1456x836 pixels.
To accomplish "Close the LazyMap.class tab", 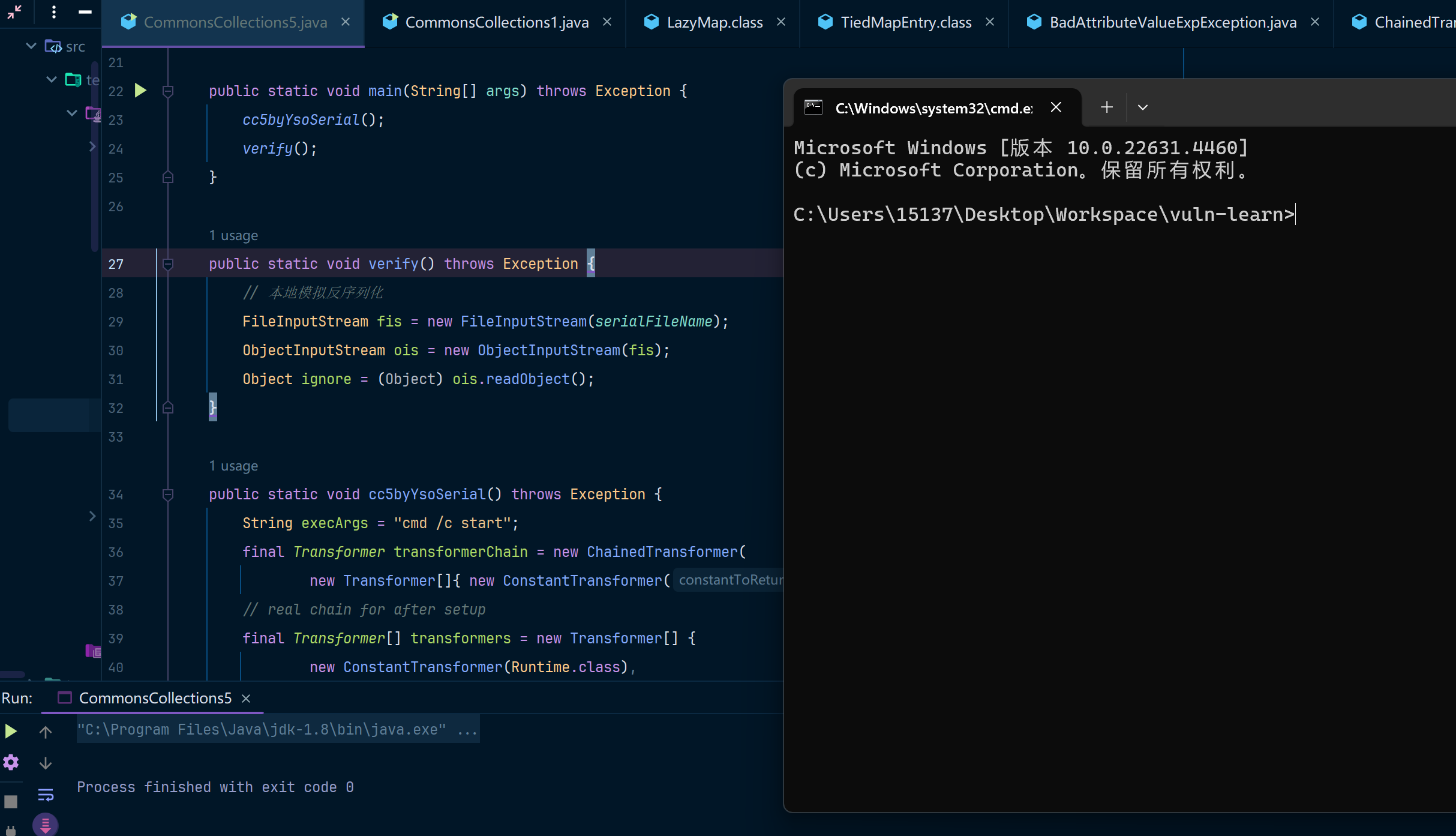I will point(781,22).
